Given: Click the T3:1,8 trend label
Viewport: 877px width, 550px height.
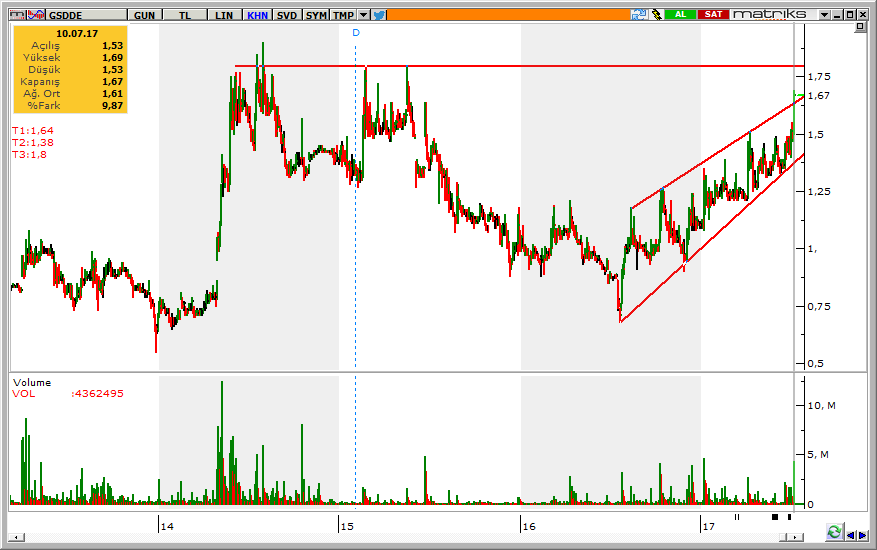Looking at the screenshot, I should tap(30, 155).
